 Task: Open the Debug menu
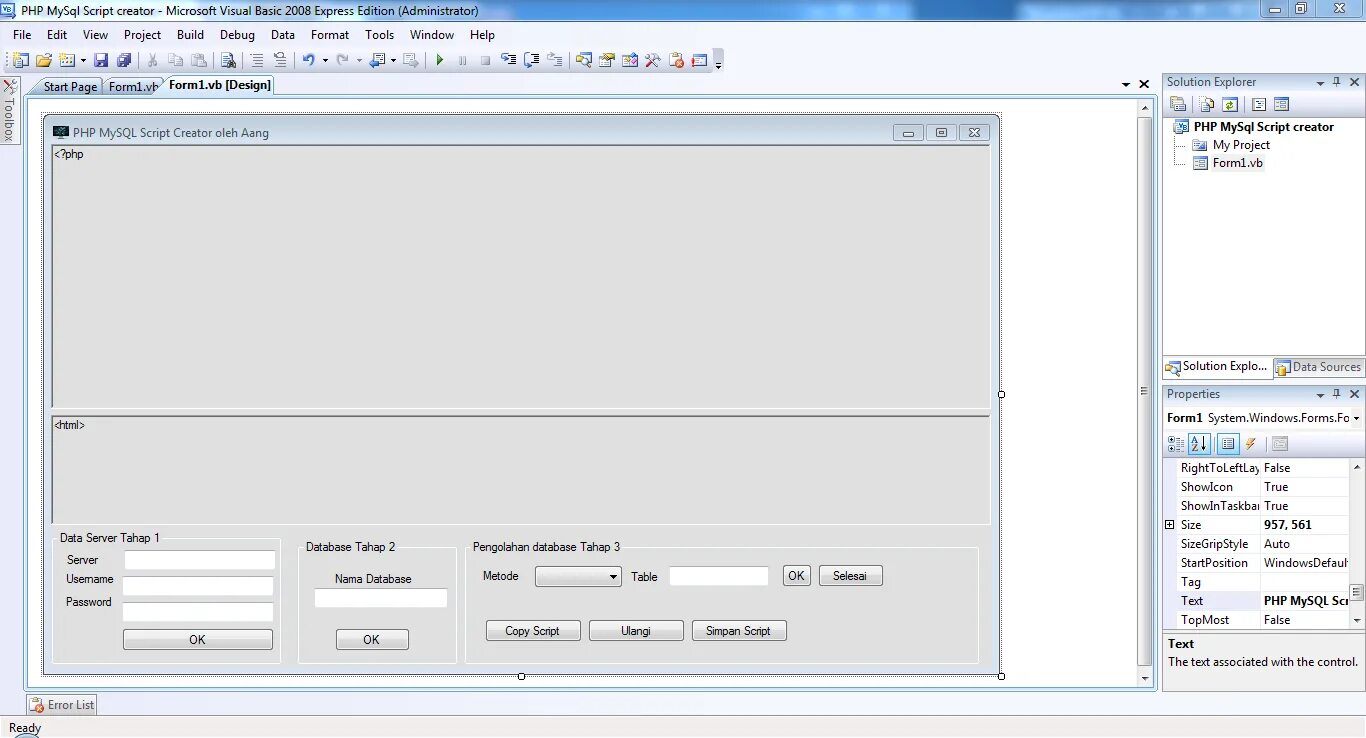tap(237, 35)
